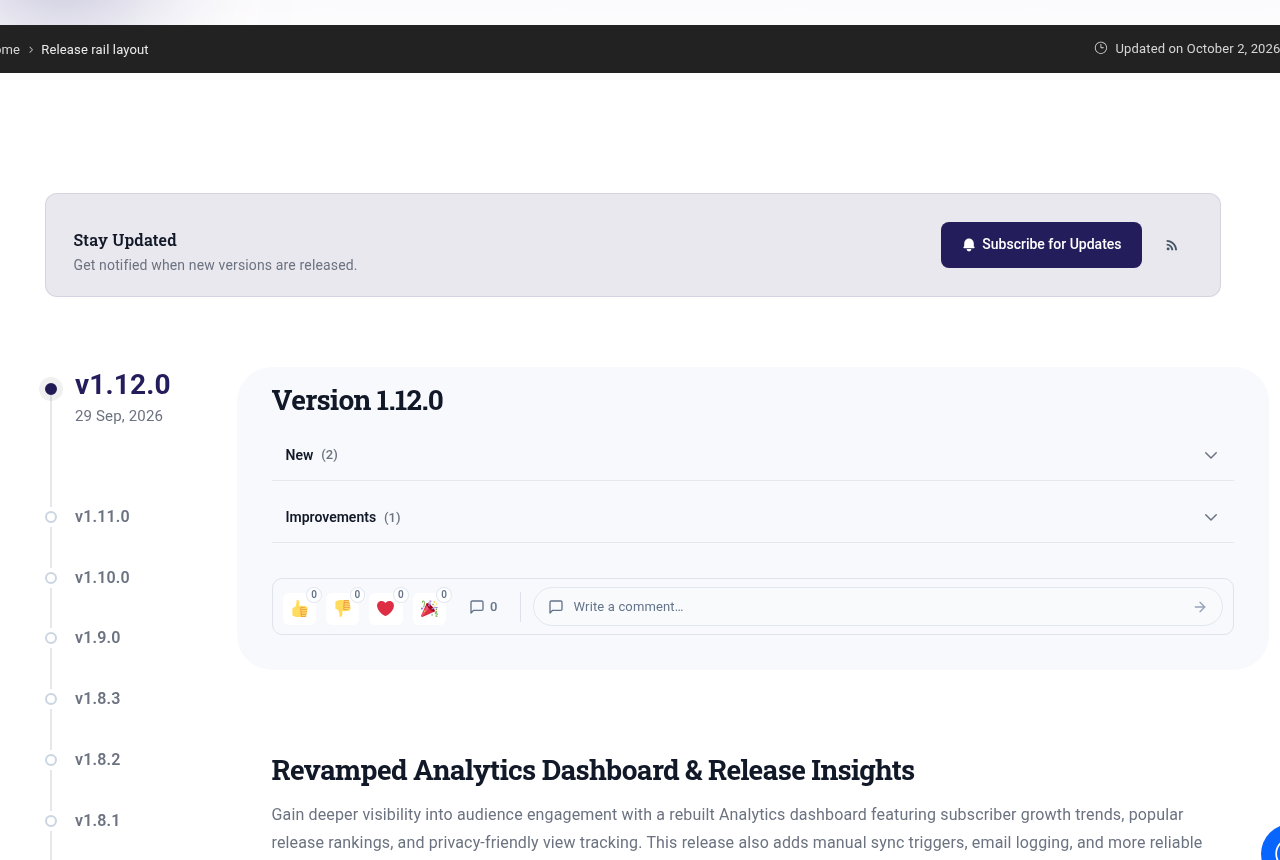React with the red heart emoji

(x=386, y=608)
